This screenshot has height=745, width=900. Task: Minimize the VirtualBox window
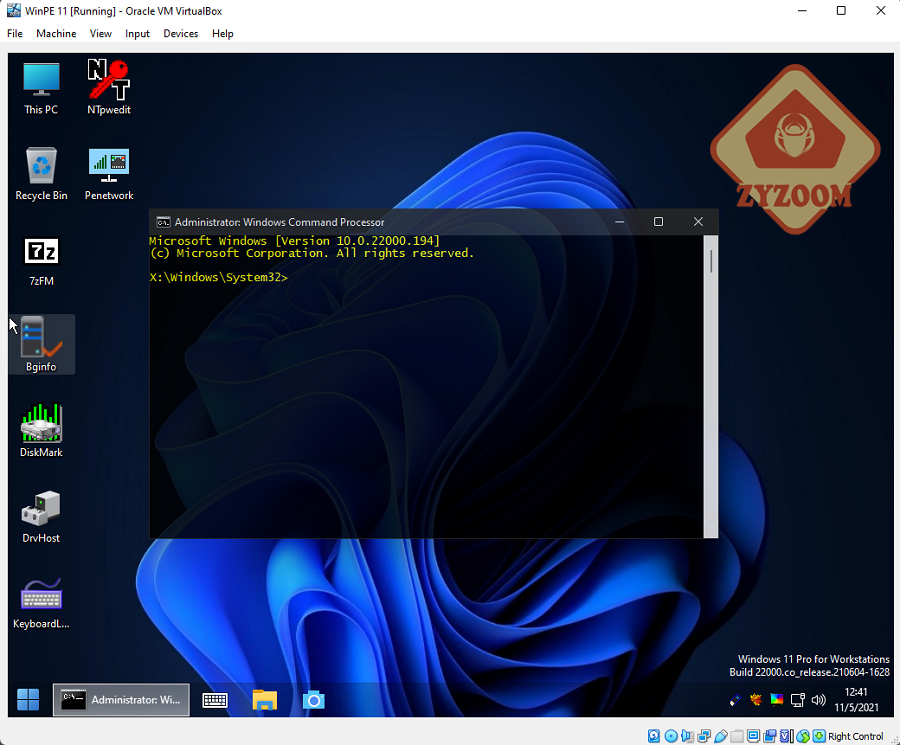[802, 11]
